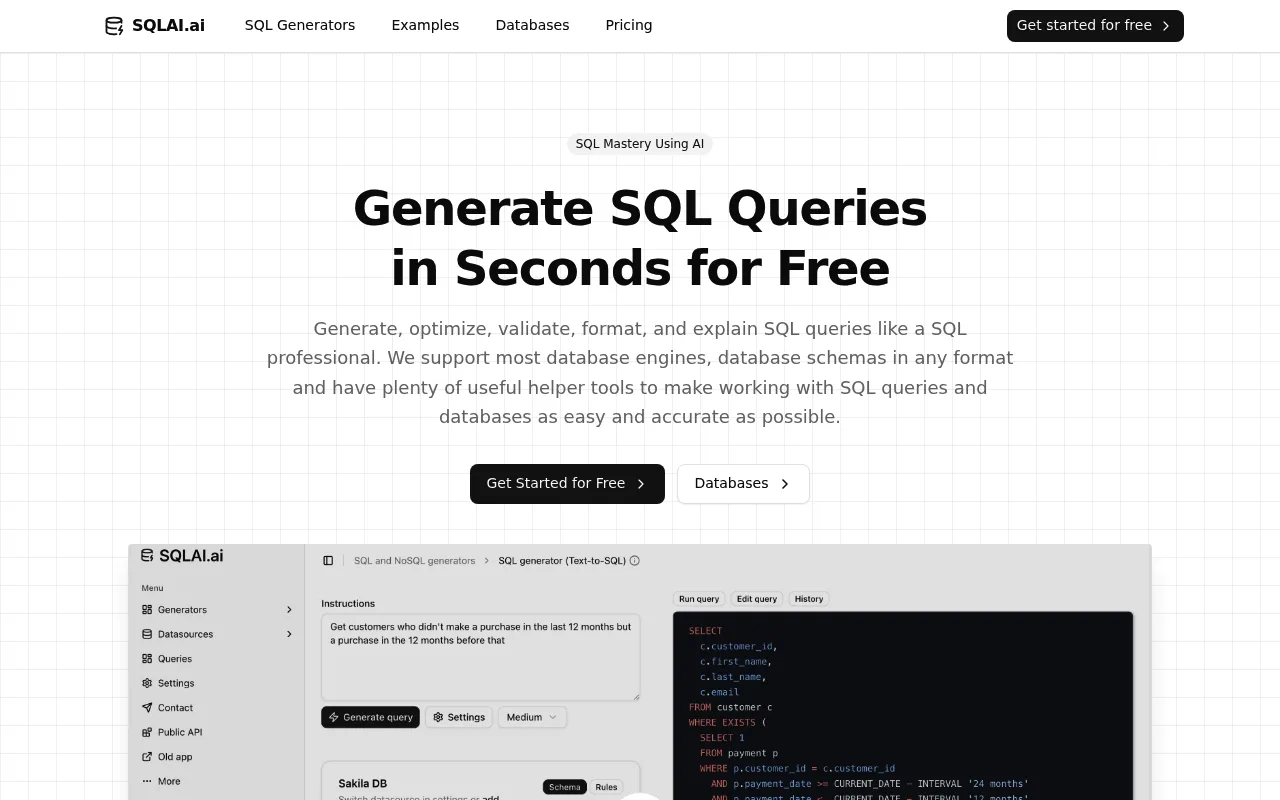Select the Run query tab

(x=699, y=599)
